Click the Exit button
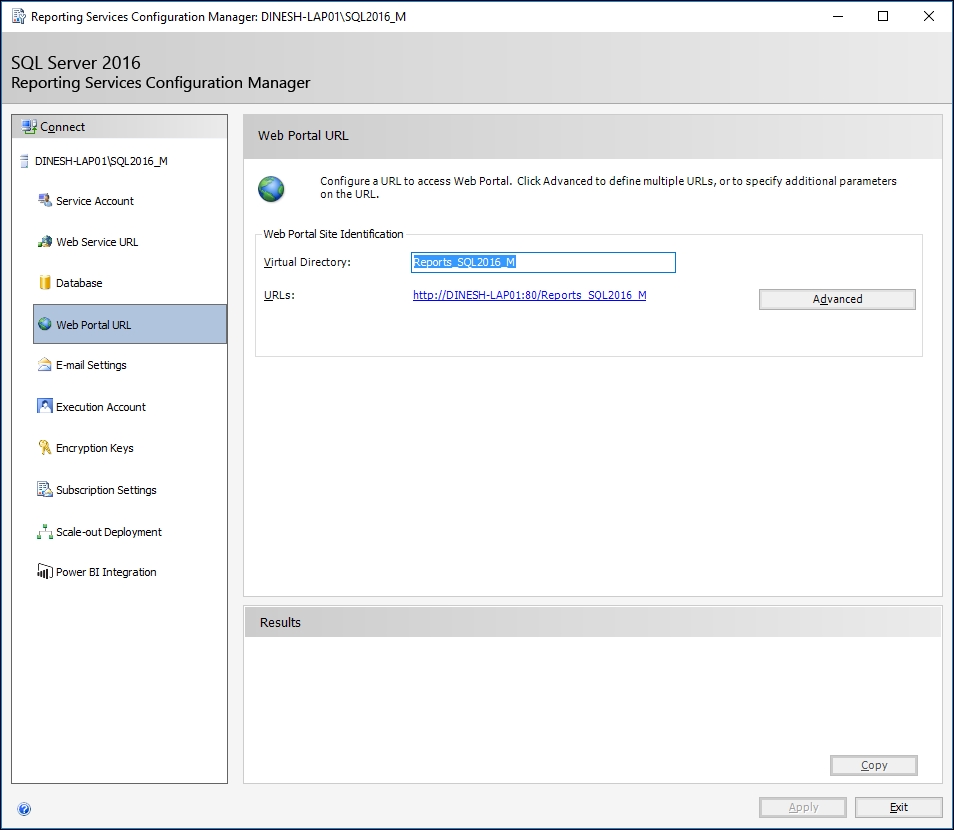This screenshot has width=954, height=830. (x=899, y=807)
